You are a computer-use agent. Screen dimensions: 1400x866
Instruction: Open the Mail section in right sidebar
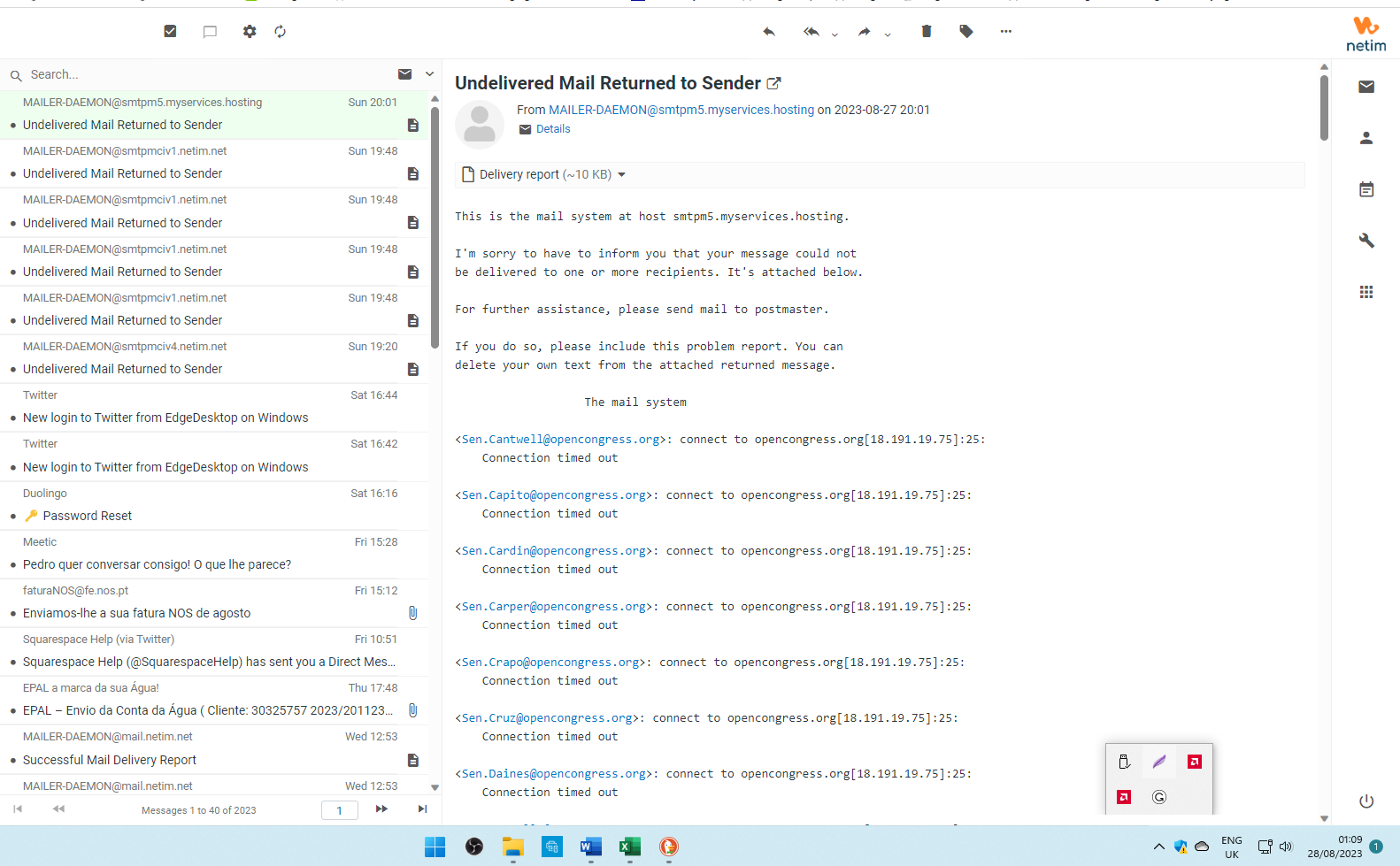point(1366,87)
